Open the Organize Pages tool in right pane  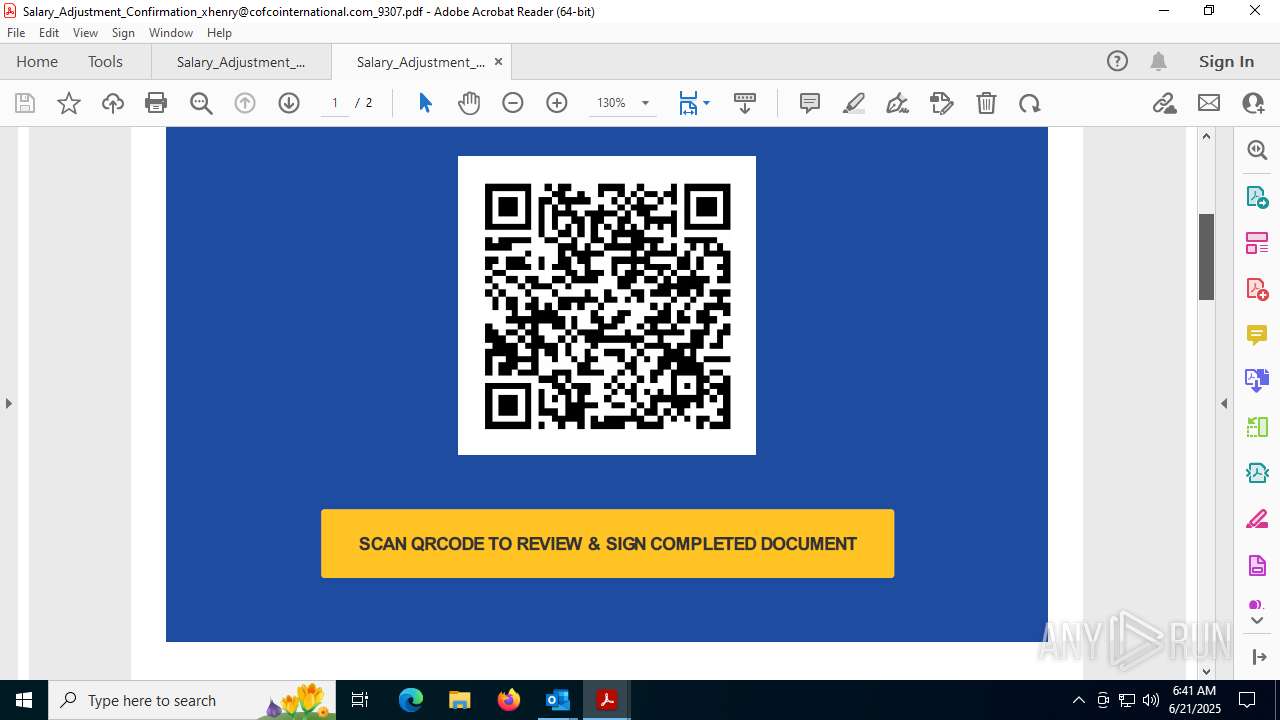pos(1257,242)
